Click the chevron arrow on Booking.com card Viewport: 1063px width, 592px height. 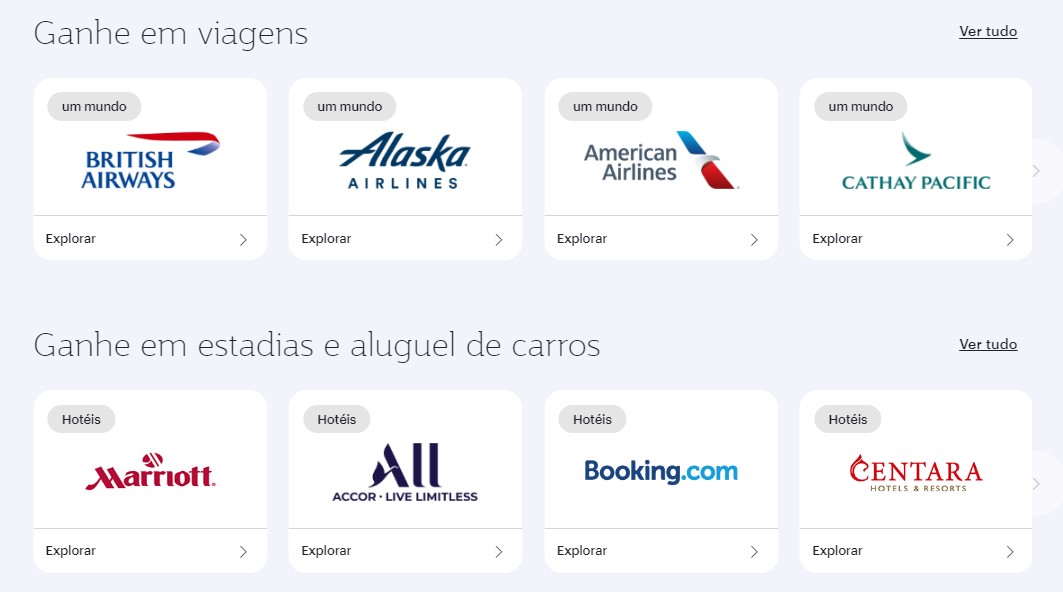pos(754,552)
